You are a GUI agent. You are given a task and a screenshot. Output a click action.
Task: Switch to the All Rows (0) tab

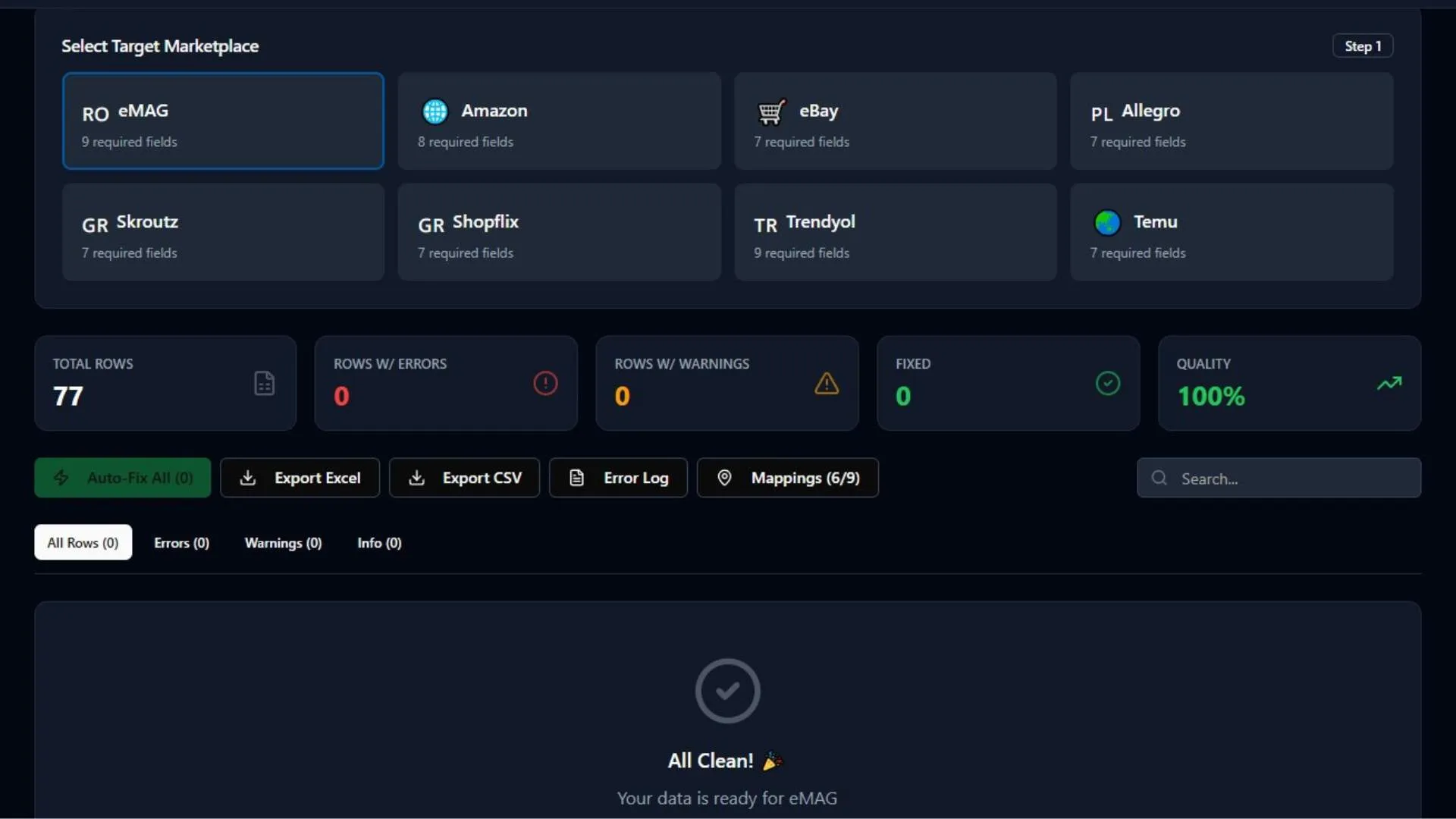click(x=83, y=542)
